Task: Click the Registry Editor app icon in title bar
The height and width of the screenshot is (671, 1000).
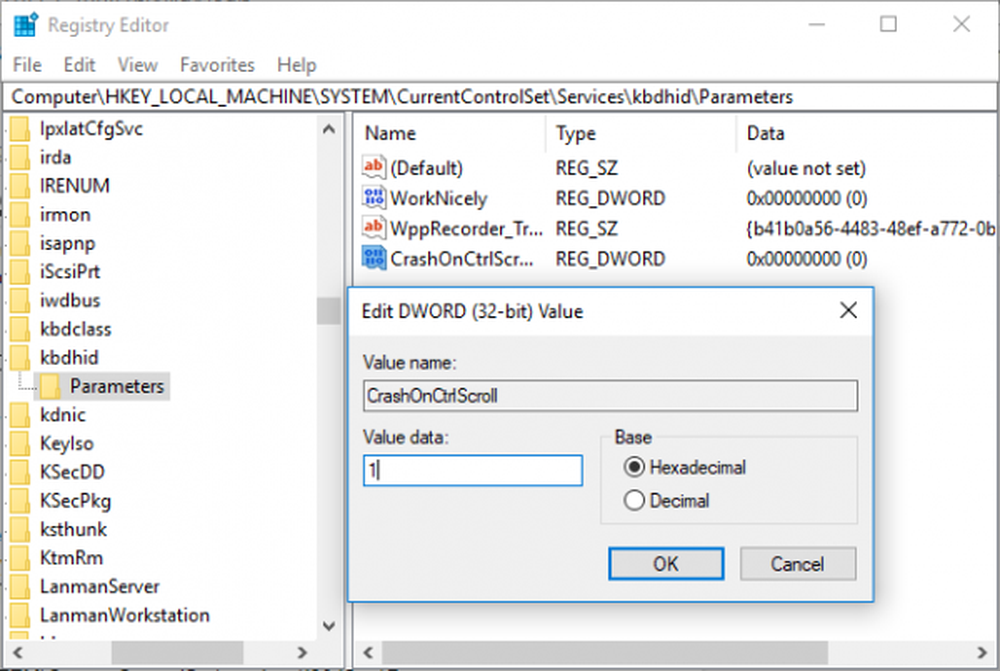Action: [x=26, y=24]
